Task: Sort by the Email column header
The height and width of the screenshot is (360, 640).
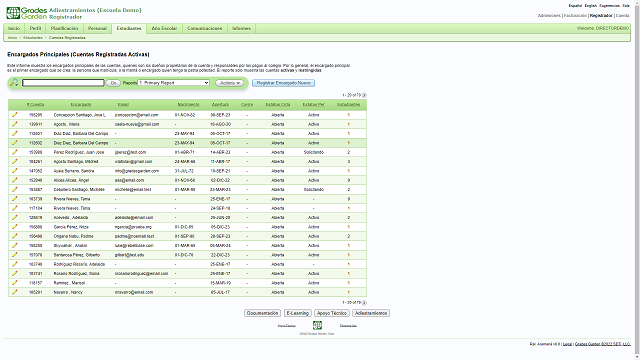Action: tap(123, 104)
